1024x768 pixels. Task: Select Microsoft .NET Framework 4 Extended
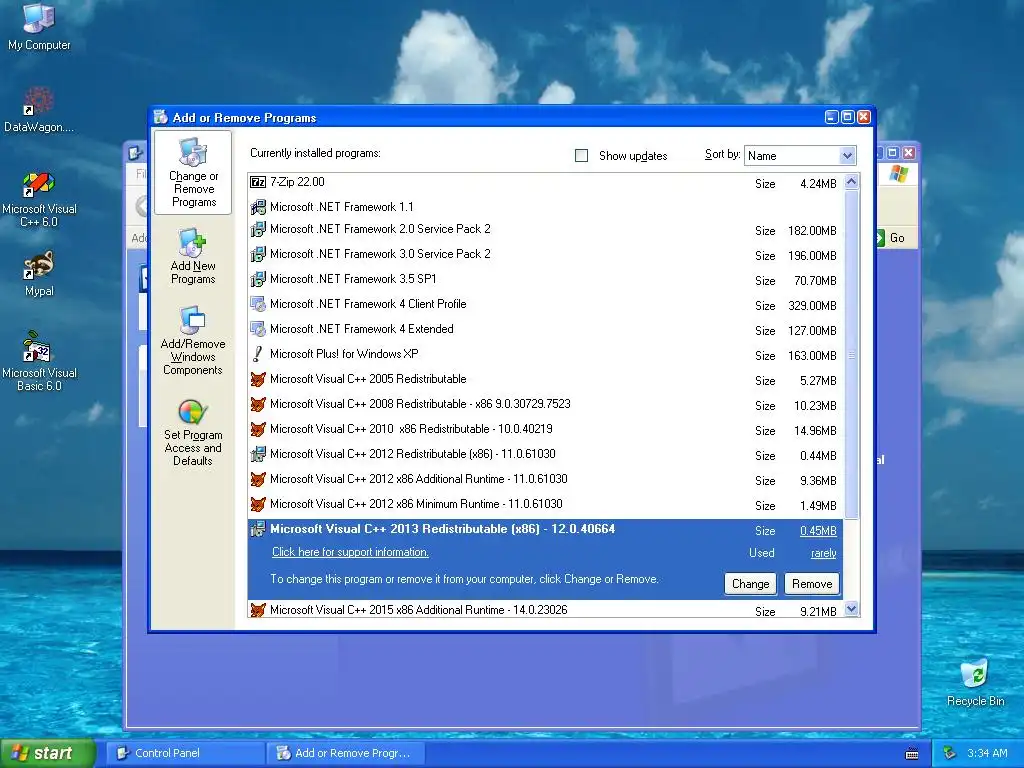(545, 330)
